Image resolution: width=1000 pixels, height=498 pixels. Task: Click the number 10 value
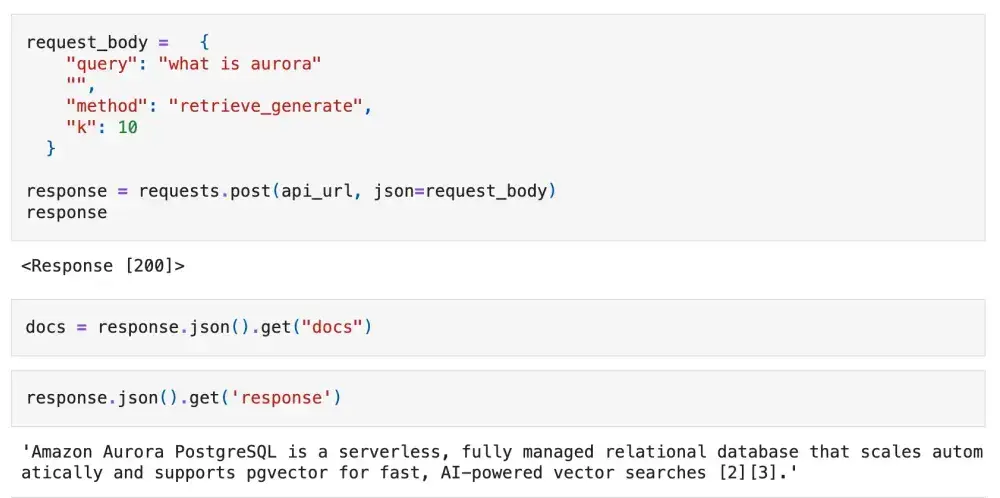point(127,127)
